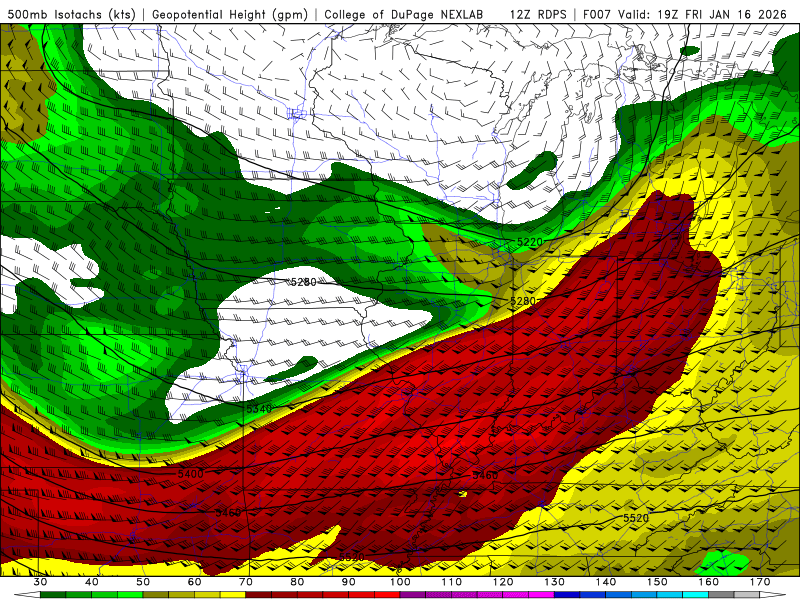Pick the darkest red swatch just after 70

259,595
